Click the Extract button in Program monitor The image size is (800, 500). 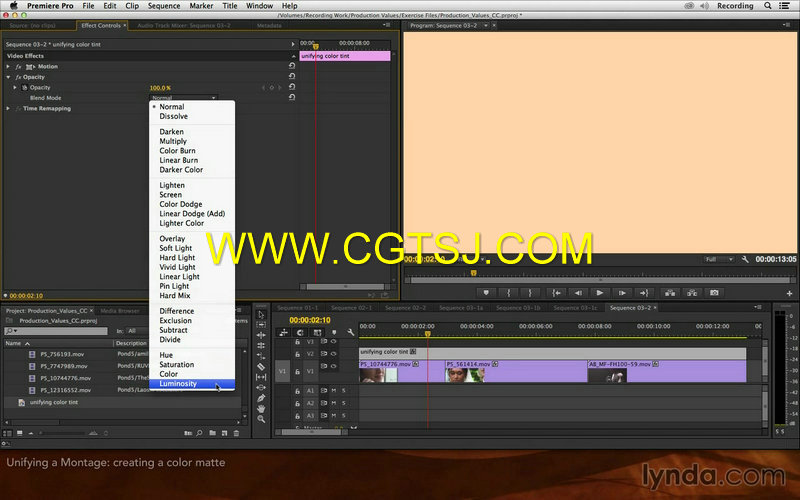(x=692, y=293)
